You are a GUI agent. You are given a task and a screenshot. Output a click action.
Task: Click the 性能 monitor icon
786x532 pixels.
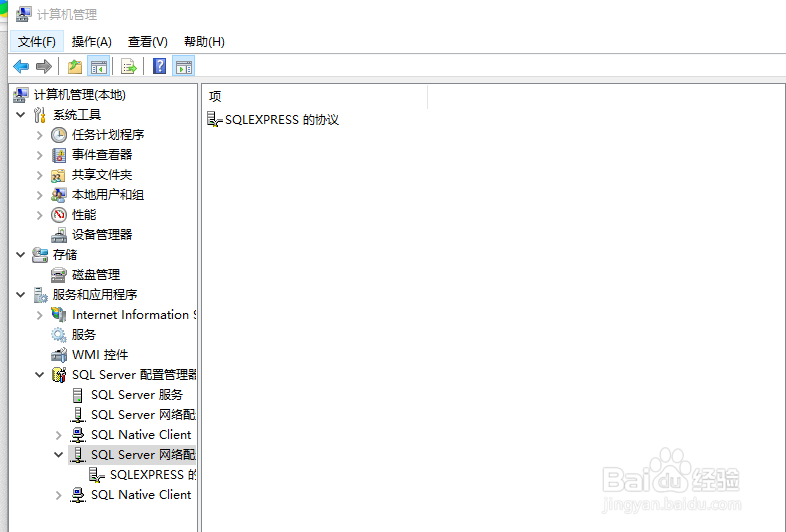[59, 215]
